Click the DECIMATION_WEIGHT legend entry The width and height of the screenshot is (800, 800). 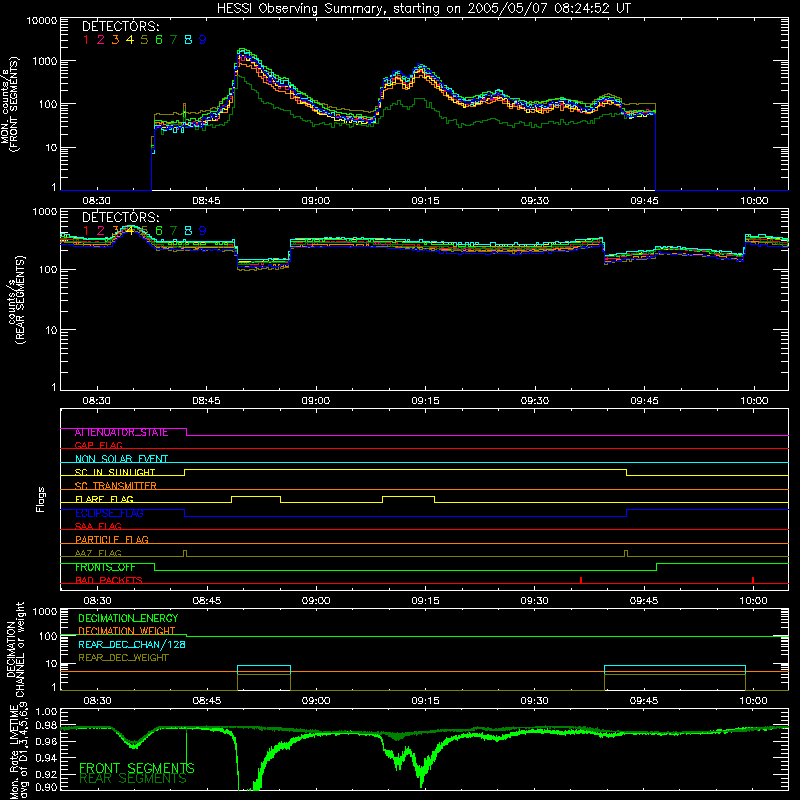127,631
